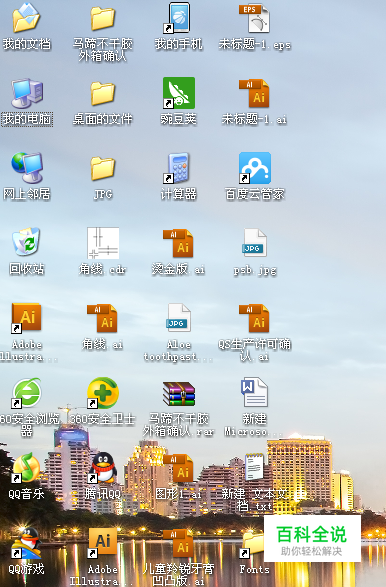Screen dimensions: 386x587
Task: Select the JPG folder
Action: coord(103,168)
